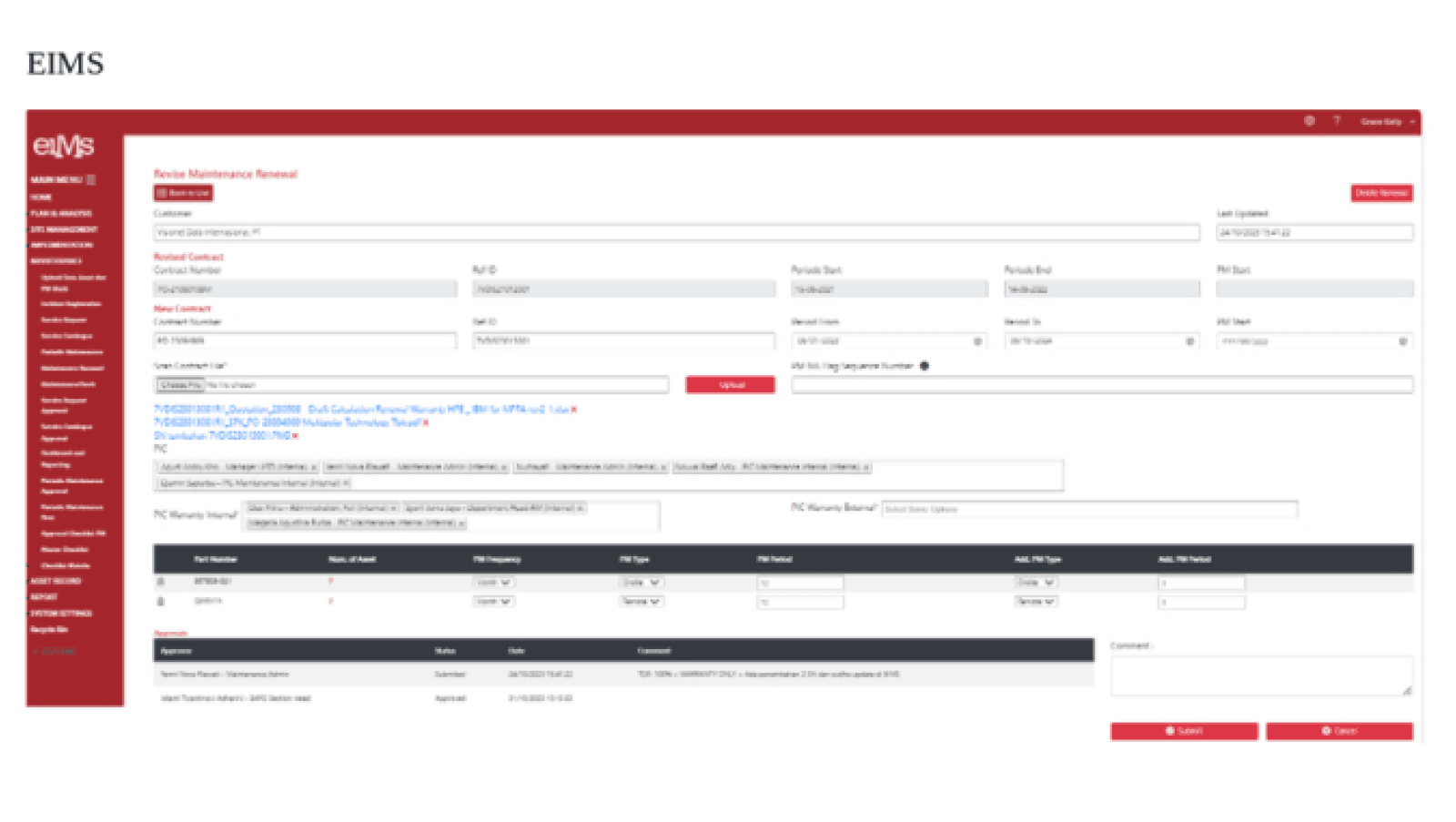Click the help question mark icon
Image resolution: width=1456 pixels, height=822 pixels.
pos(1336,121)
